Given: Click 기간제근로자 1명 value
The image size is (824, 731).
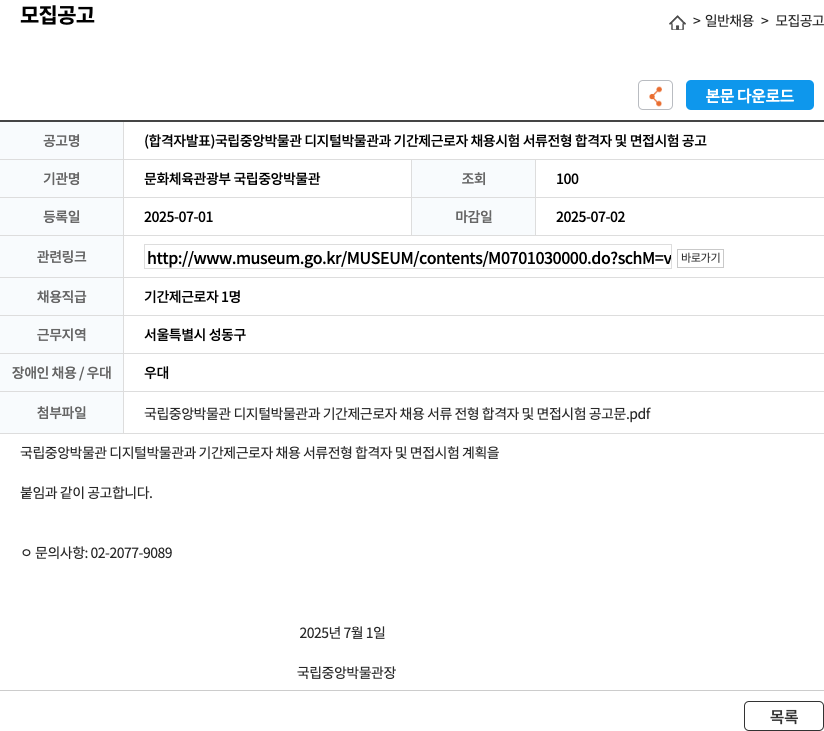Looking at the screenshot, I should (192, 297).
